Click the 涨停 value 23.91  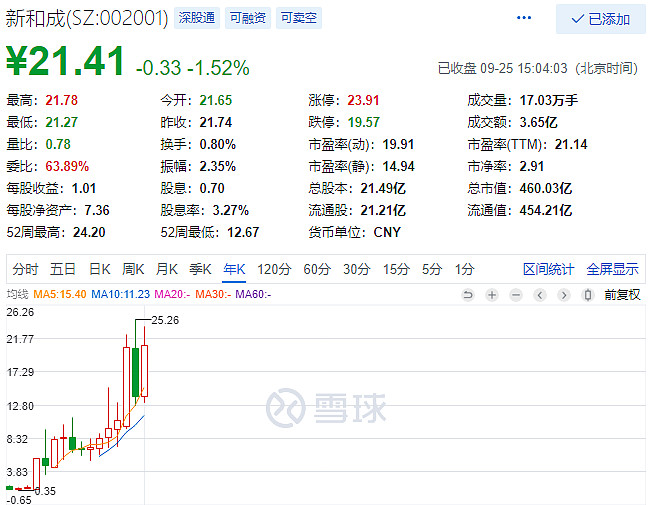click(363, 100)
